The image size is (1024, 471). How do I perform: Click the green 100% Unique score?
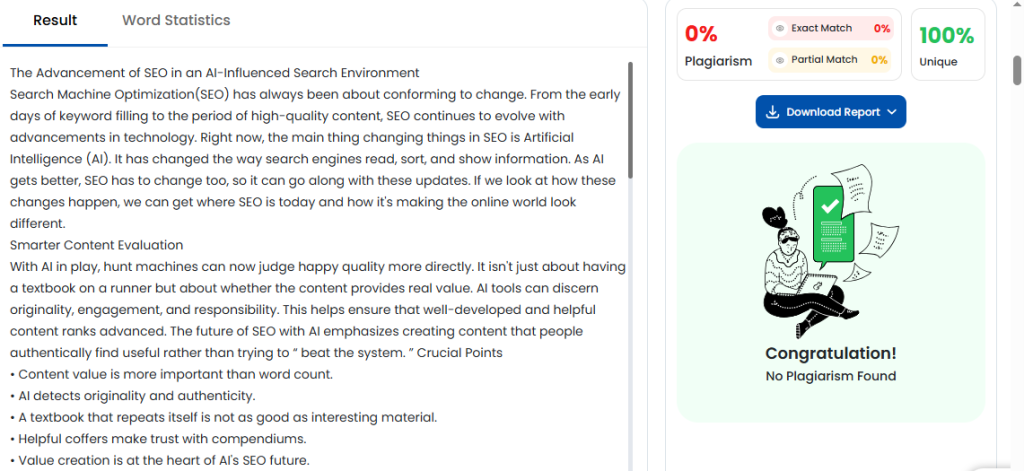(x=946, y=36)
